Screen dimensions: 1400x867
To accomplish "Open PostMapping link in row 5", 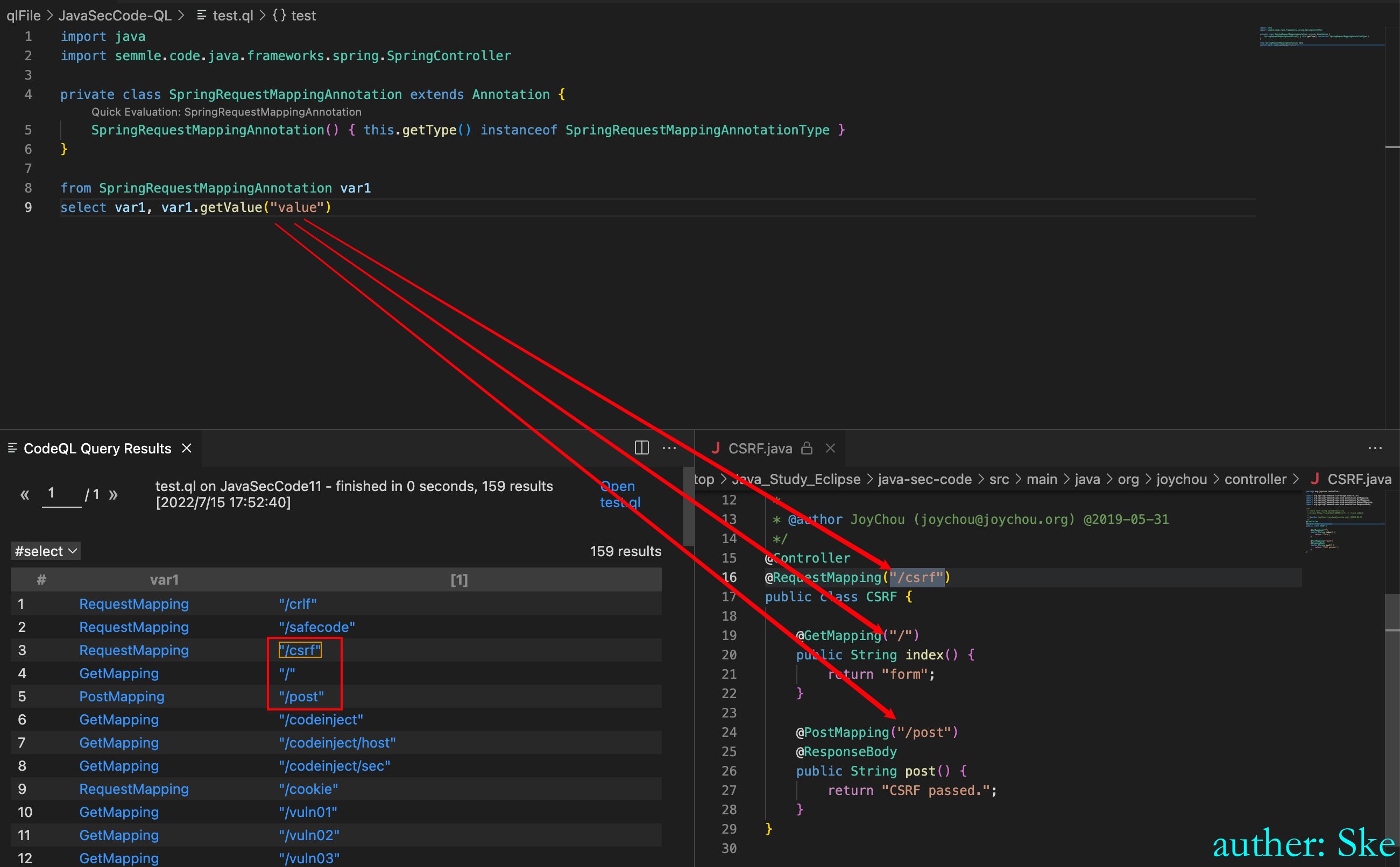I will pyautogui.click(x=122, y=696).
